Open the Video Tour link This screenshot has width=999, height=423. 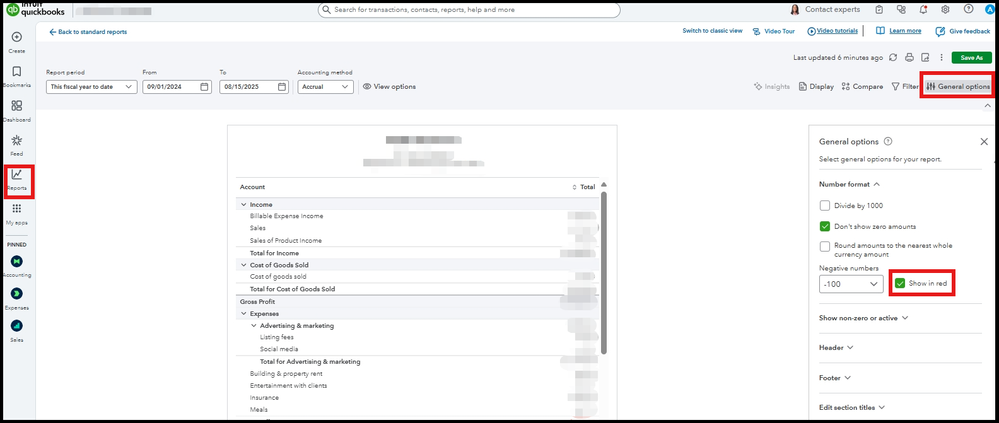(x=773, y=31)
